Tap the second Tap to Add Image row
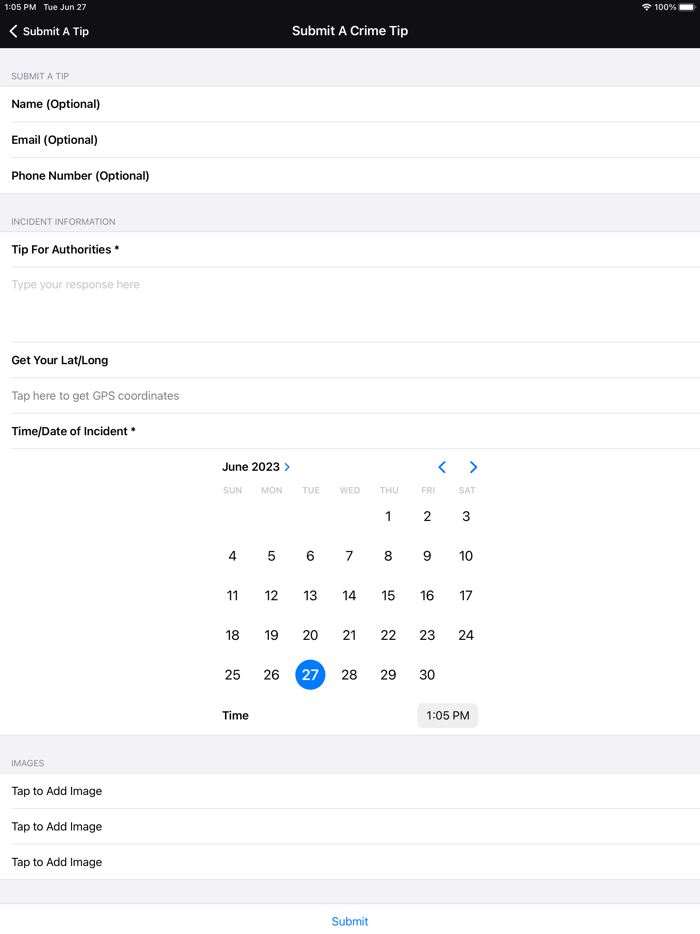700x934 pixels. tap(350, 827)
